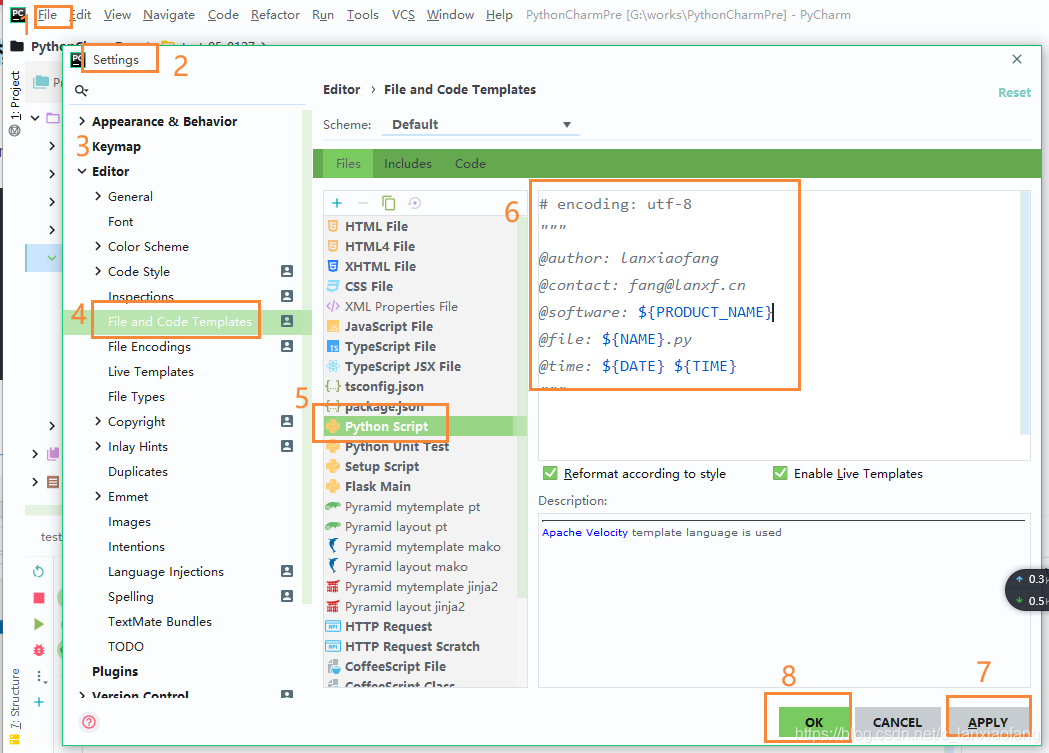Click the Reset link
This screenshot has width=1049, height=753.
(x=1014, y=93)
